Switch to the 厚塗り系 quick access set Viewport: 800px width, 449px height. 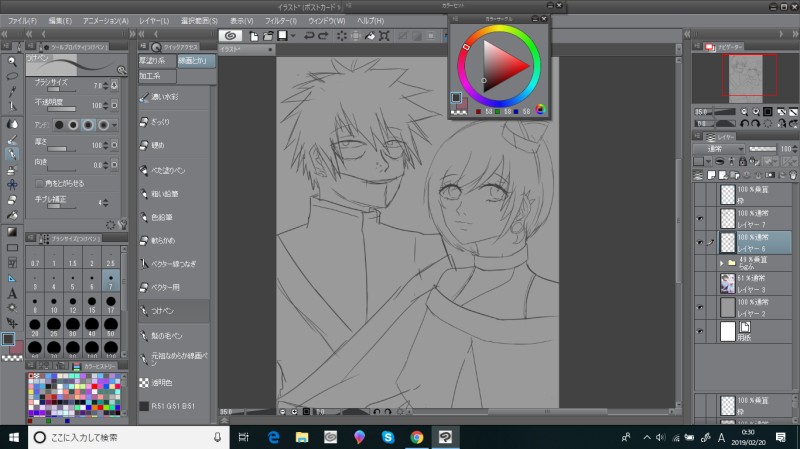[157, 61]
